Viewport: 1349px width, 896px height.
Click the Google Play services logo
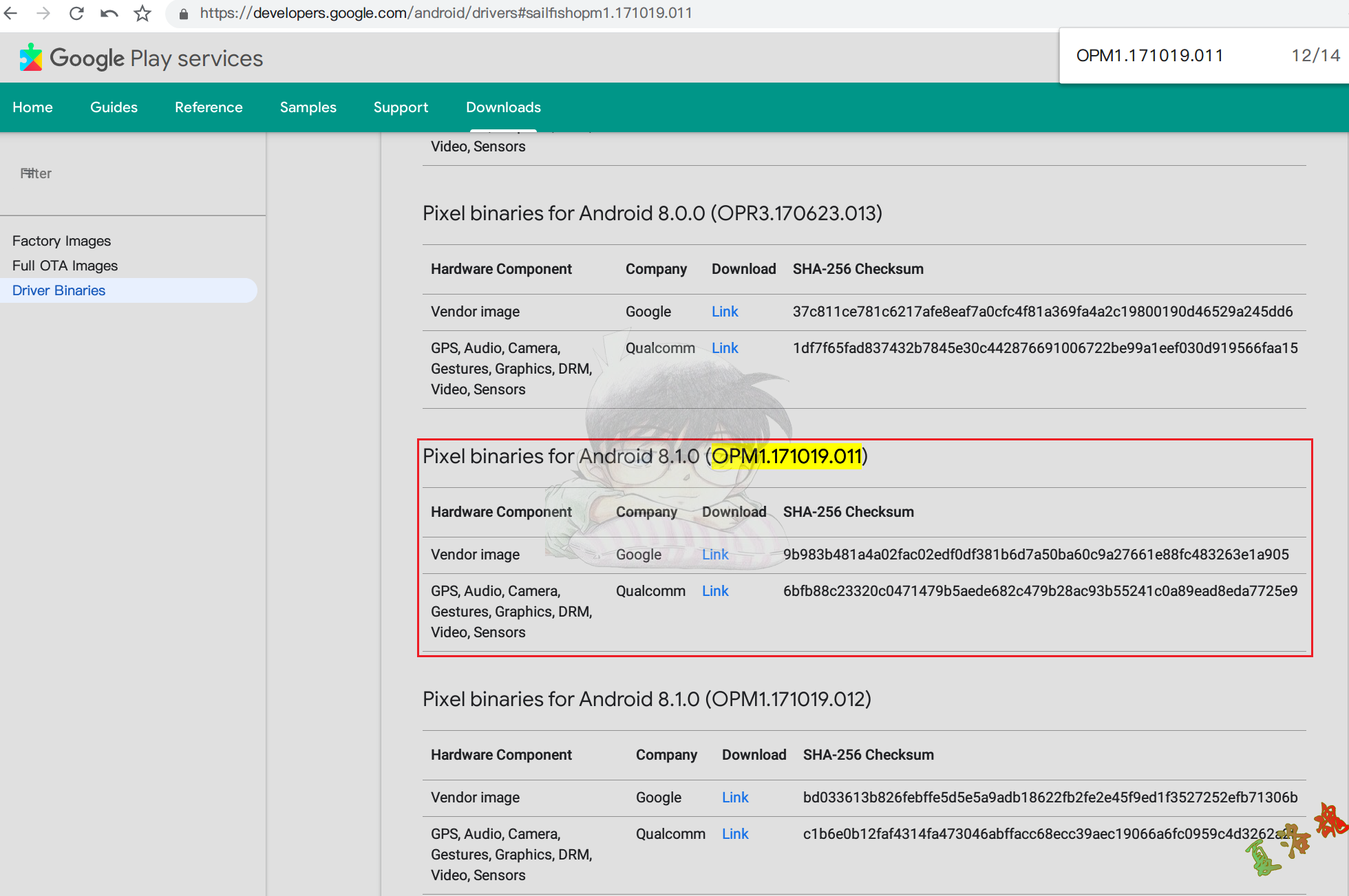coord(30,58)
